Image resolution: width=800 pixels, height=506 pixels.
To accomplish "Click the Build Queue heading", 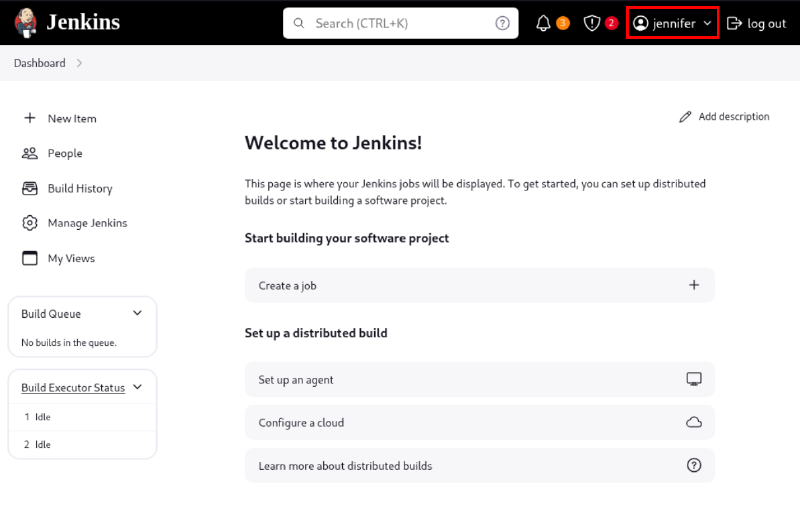I will 51,314.
